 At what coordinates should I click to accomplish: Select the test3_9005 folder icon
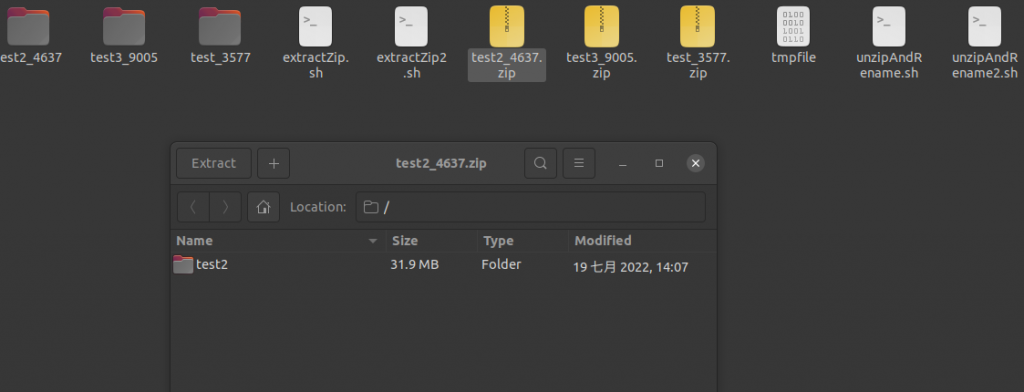[x=124, y=27]
